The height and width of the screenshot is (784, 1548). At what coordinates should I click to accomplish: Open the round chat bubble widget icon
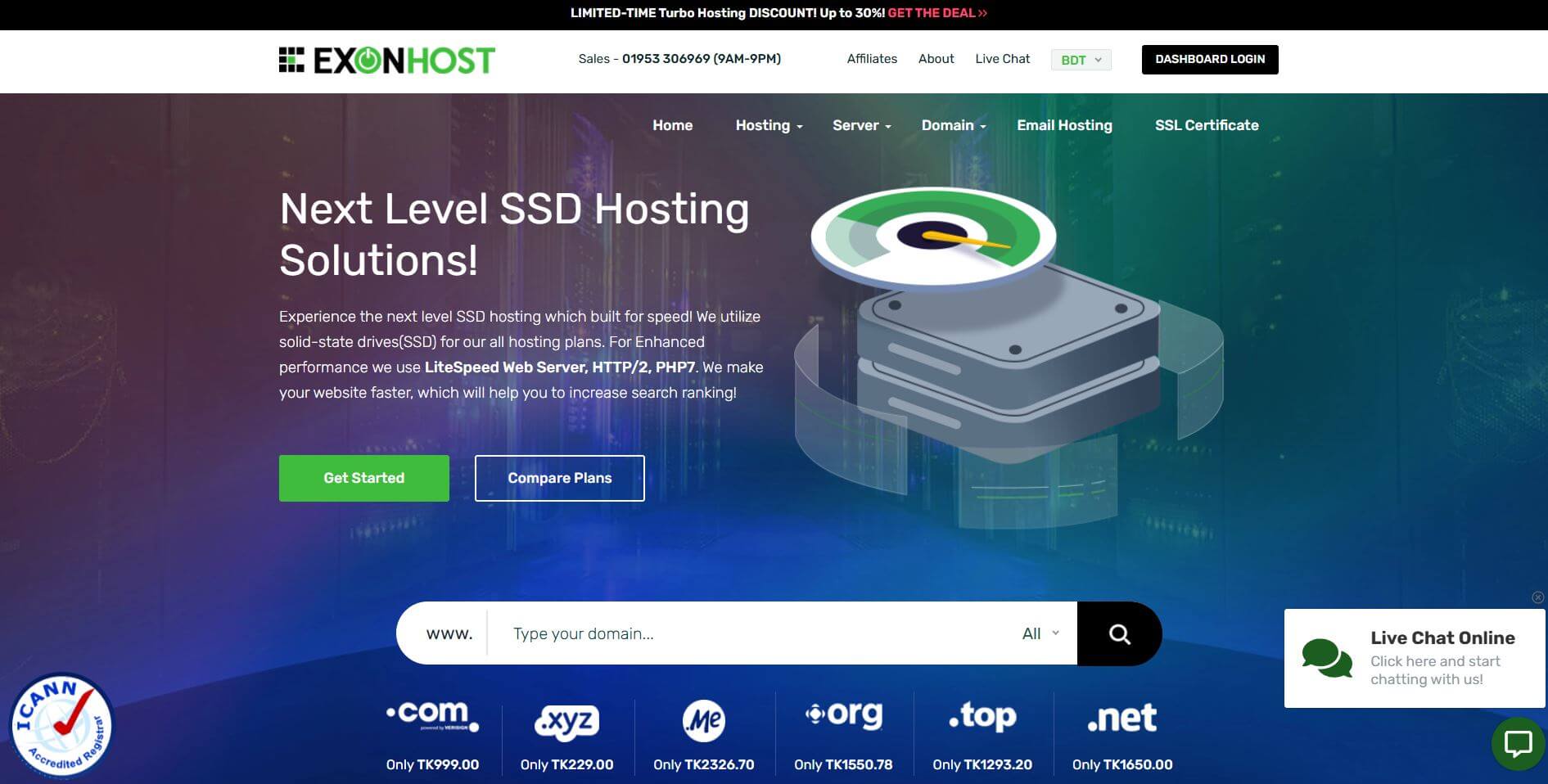(x=1519, y=744)
